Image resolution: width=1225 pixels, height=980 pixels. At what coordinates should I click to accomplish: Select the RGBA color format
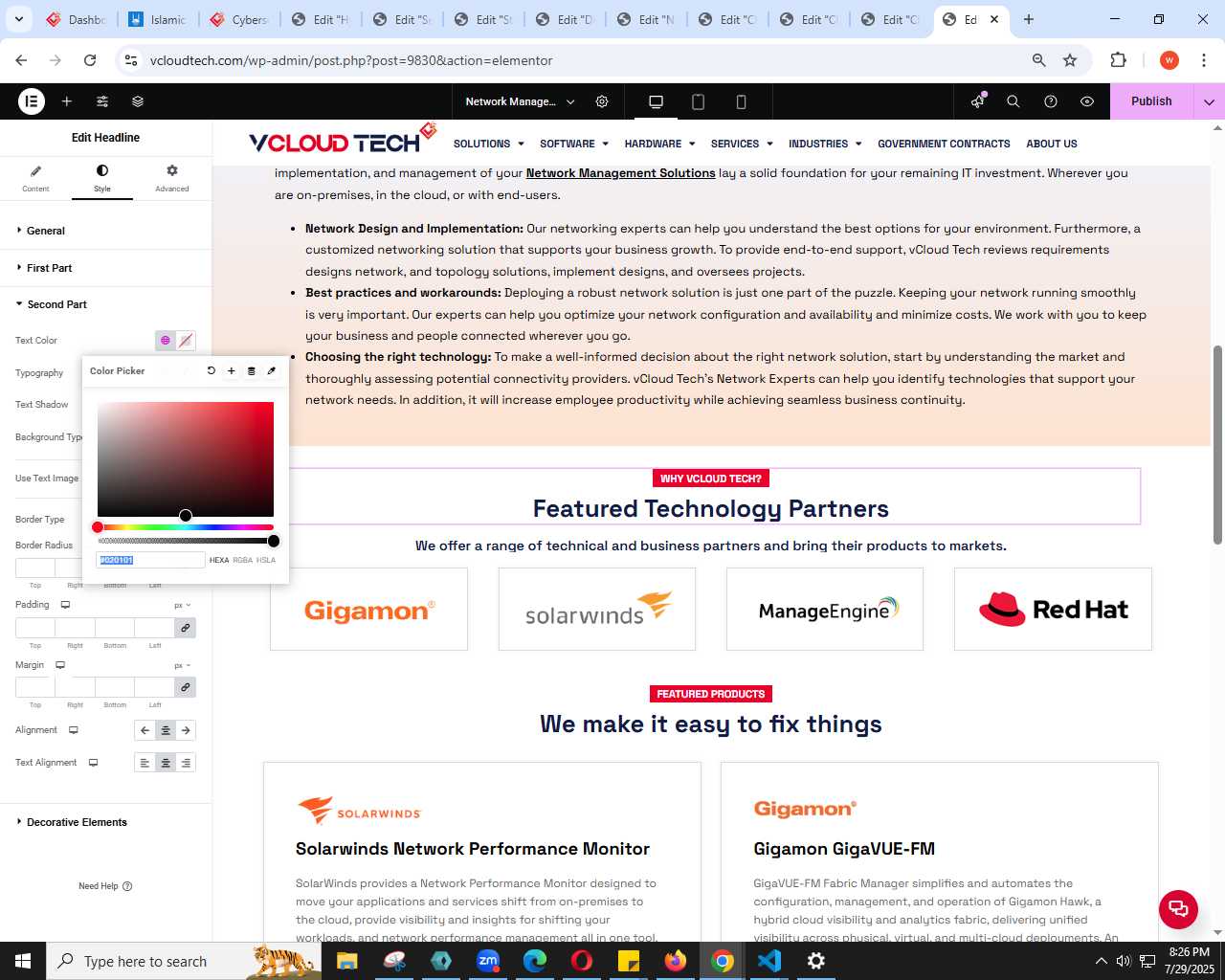(243, 560)
